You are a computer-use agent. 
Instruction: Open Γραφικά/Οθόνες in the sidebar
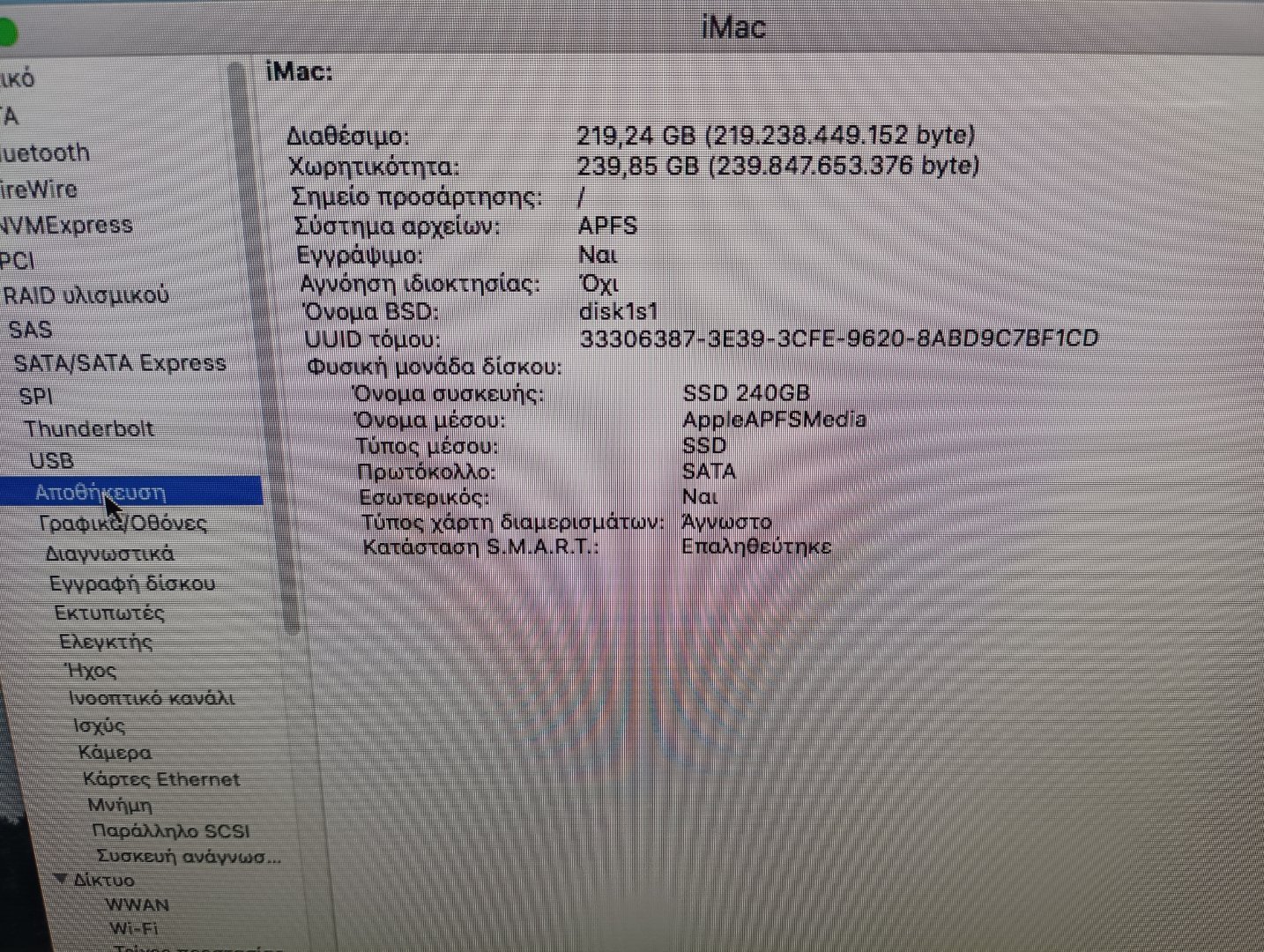coord(123,524)
